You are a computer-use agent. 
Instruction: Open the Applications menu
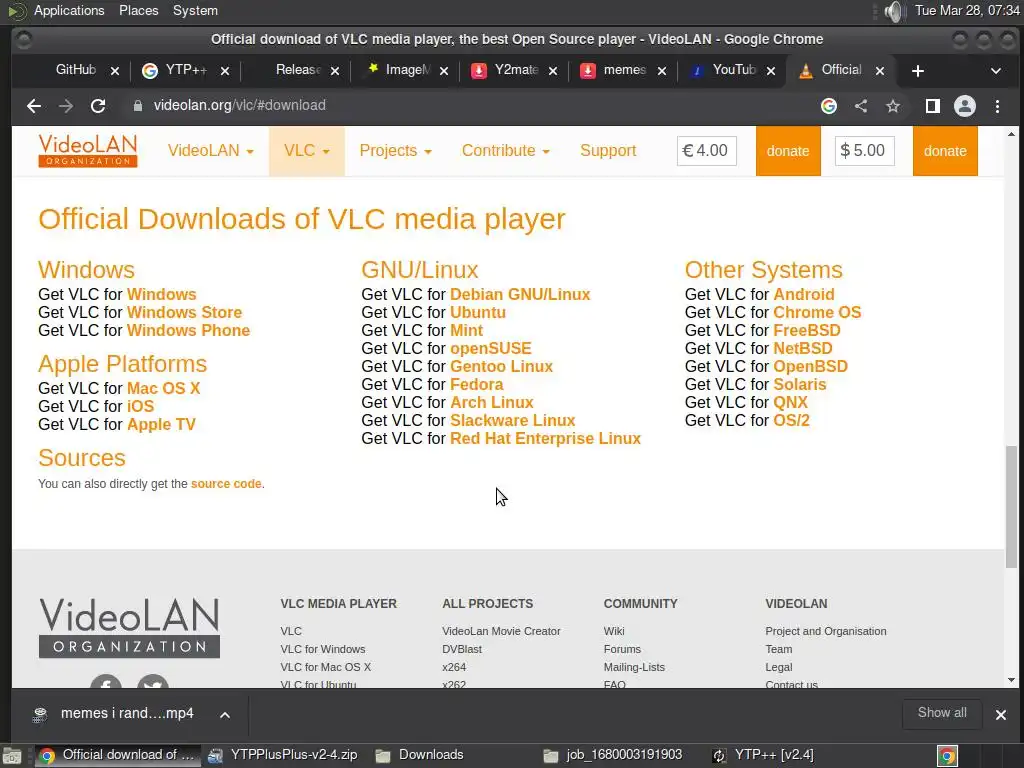pyautogui.click(x=69, y=11)
